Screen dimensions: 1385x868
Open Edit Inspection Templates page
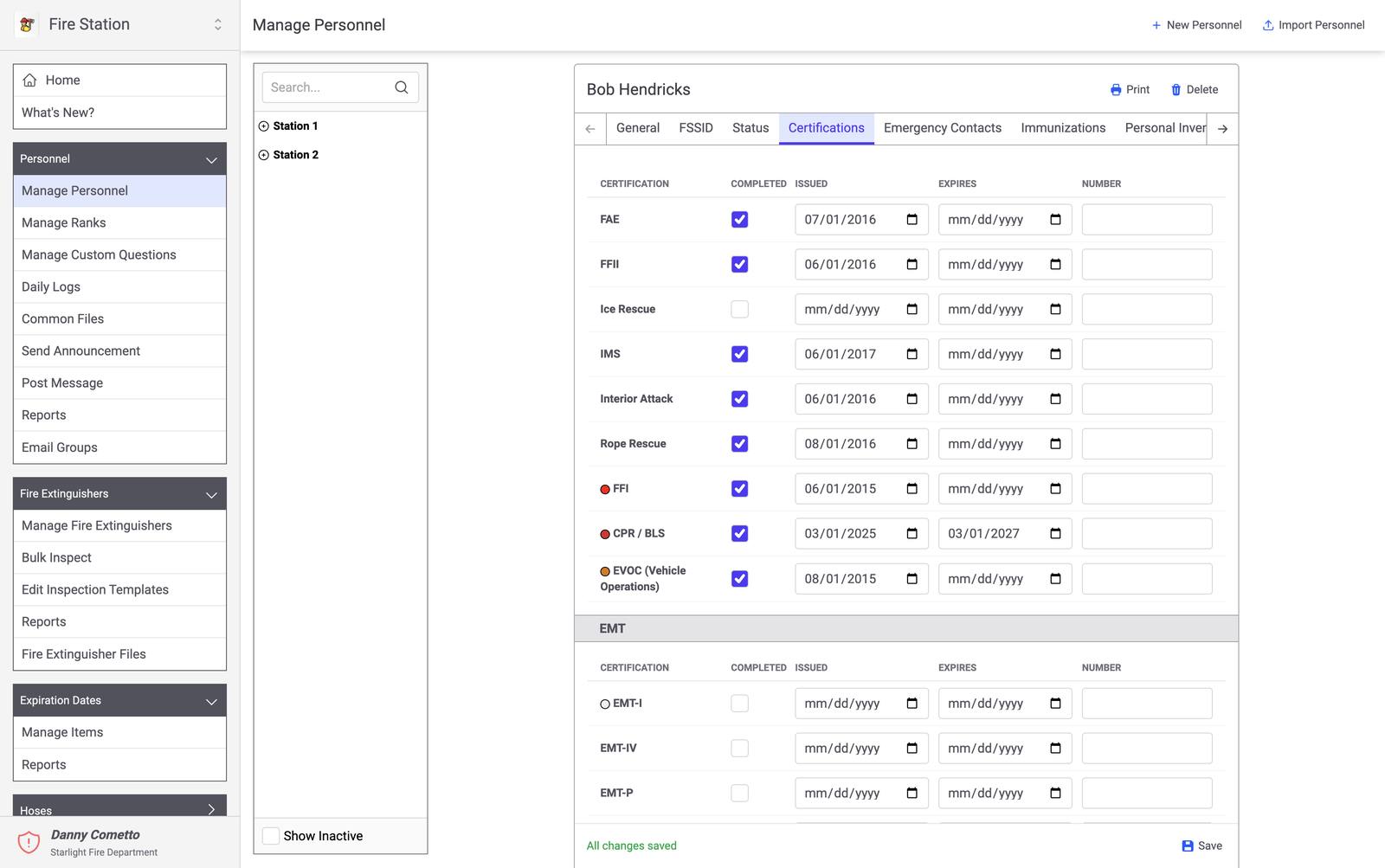tap(119, 590)
